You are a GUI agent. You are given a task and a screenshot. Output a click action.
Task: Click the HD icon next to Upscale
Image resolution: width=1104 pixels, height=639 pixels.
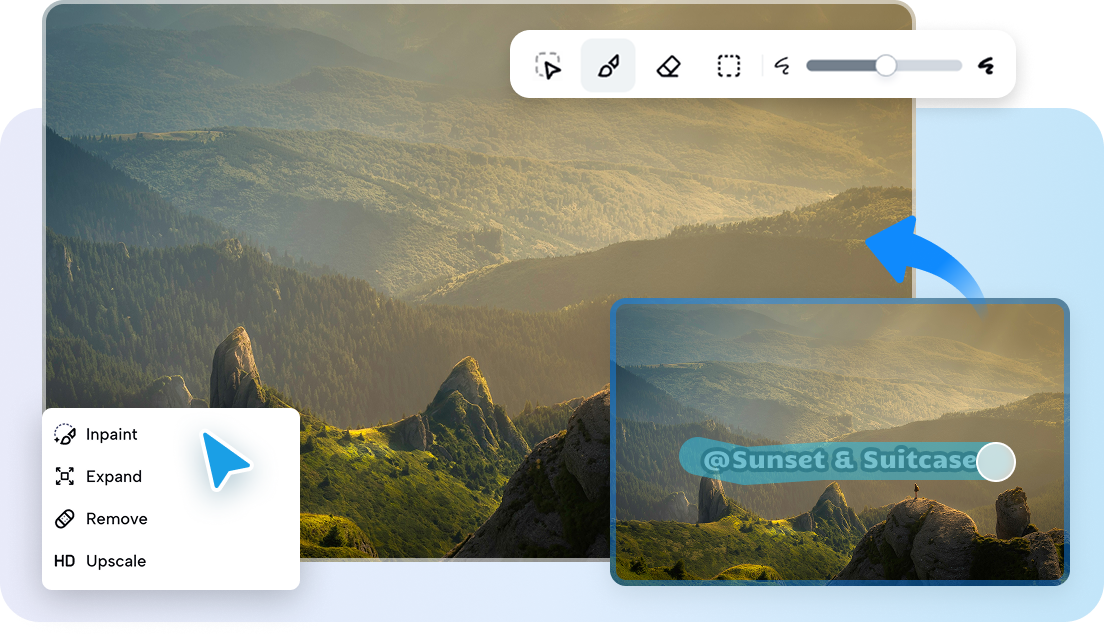click(64, 561)
